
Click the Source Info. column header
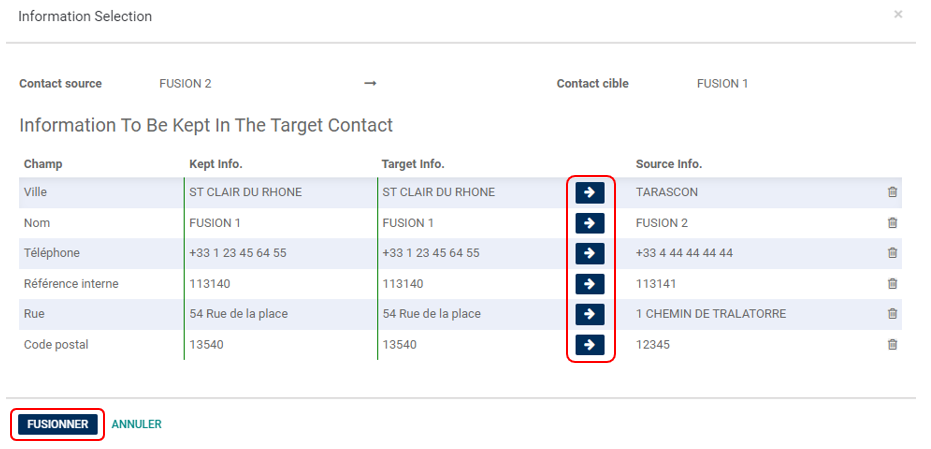coord(669,164)
